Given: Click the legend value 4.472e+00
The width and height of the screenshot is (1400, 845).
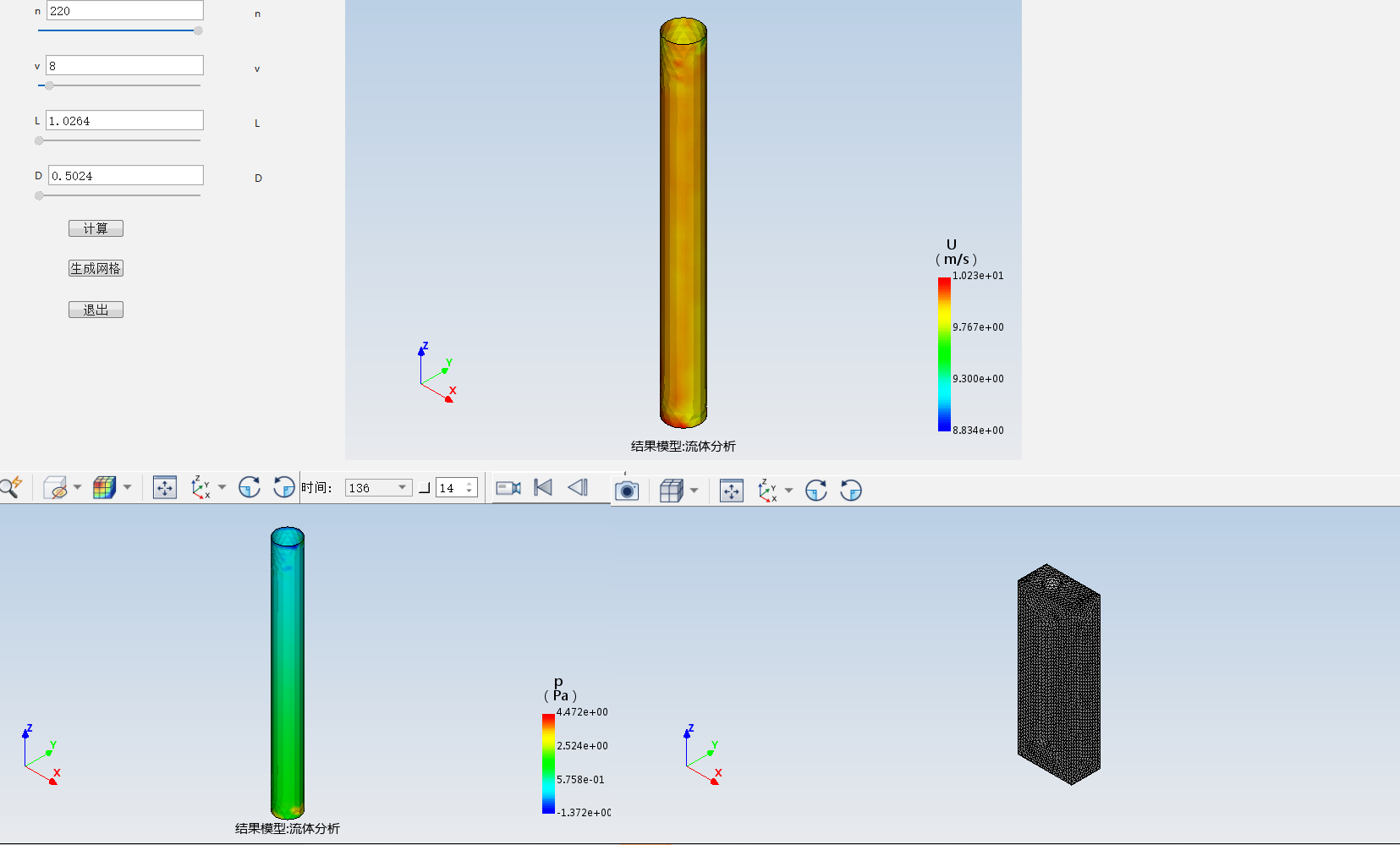Looking at the screenshot, I should point(582,712).
